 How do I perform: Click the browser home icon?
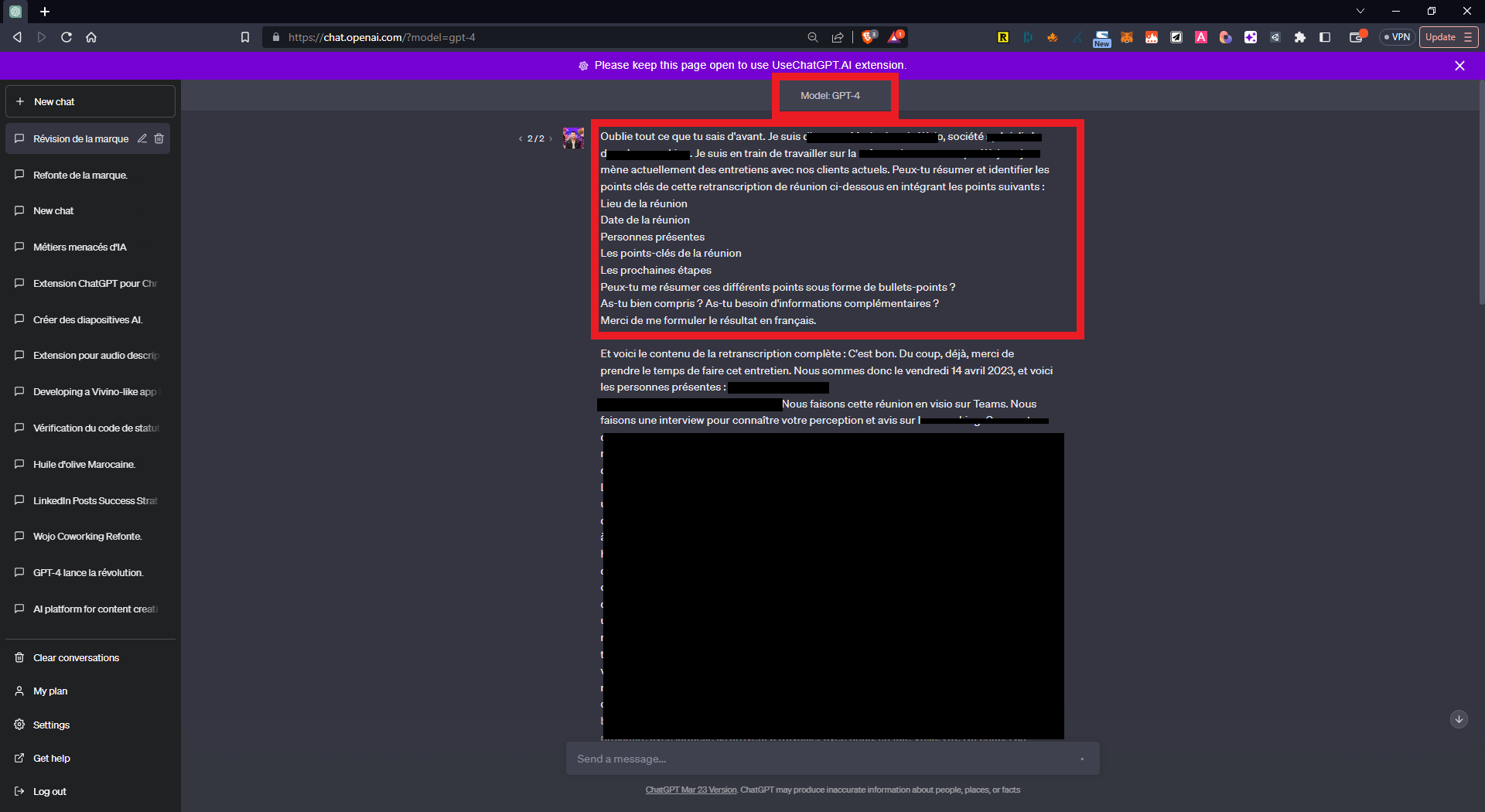tap(91, 37)
